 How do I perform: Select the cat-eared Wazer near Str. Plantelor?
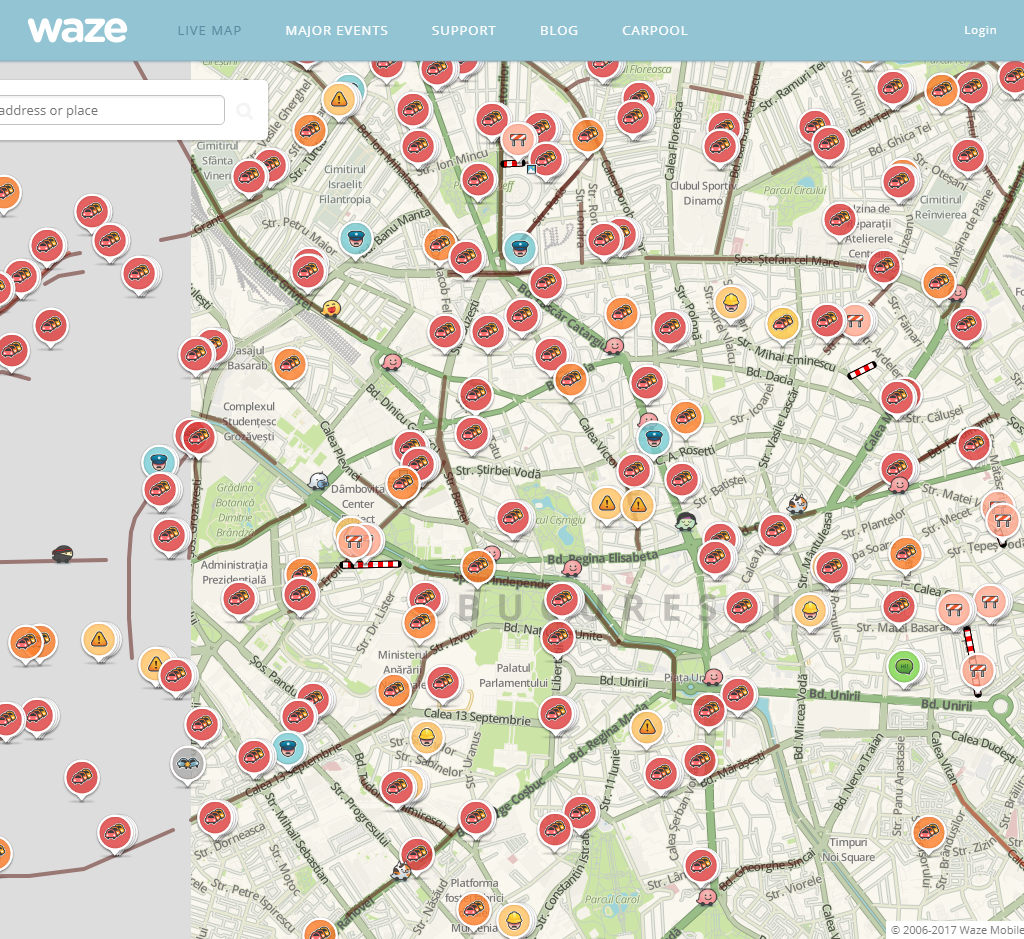point(797,503)
